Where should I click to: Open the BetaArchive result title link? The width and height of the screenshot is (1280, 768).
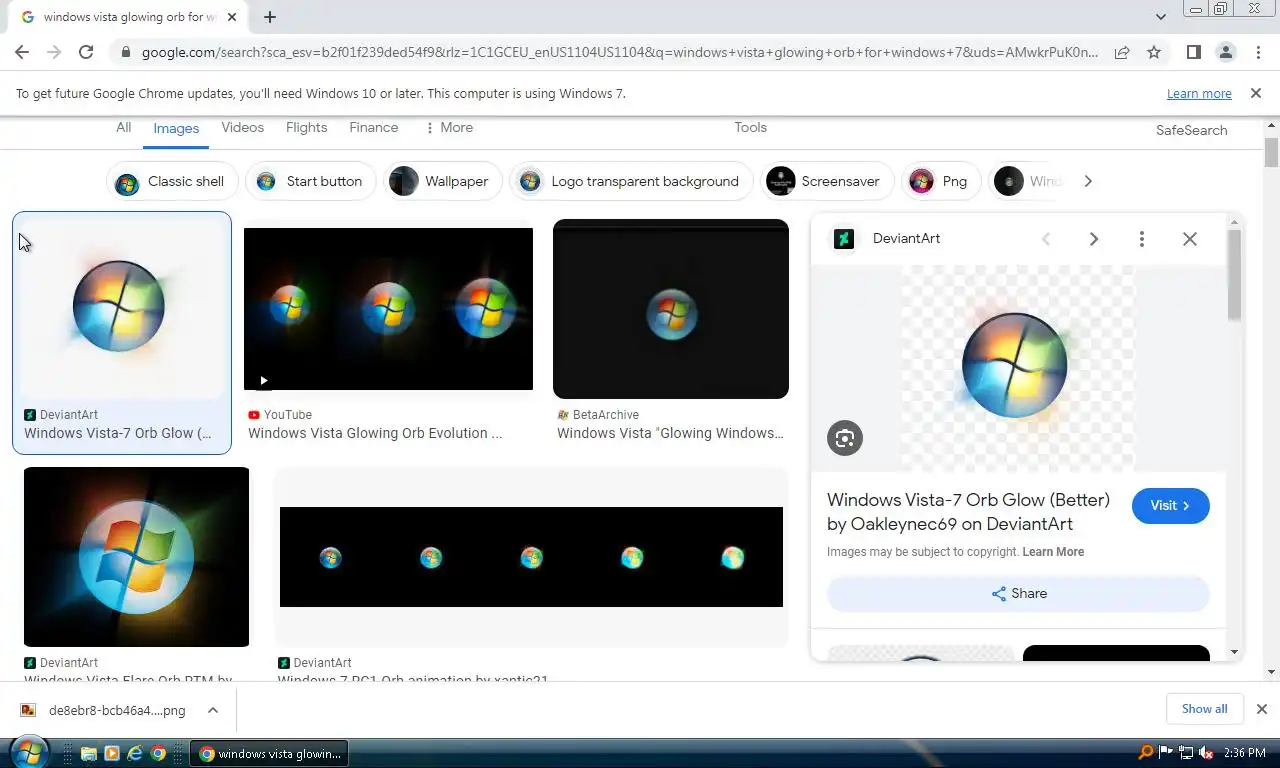coord(670,433)
